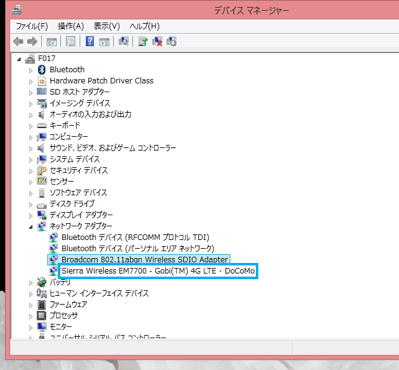The width and height of the screenshot is (399, 370).
Task: Select the Hardware Patch Driver Class icon
Action: pyautogui.click(x=42, y=81)
